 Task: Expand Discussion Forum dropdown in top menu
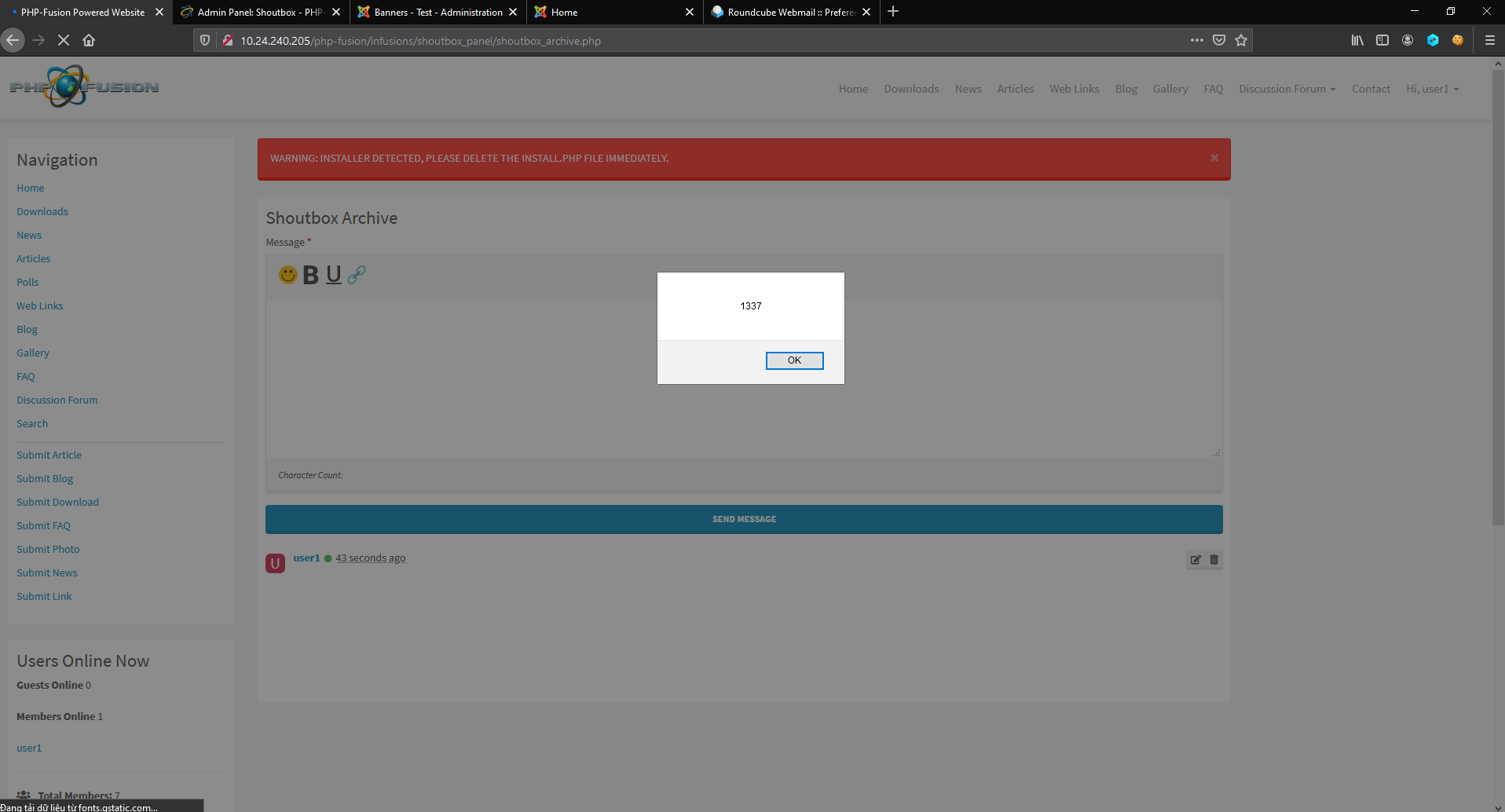pyautogui.click(x=1287, y=89)
